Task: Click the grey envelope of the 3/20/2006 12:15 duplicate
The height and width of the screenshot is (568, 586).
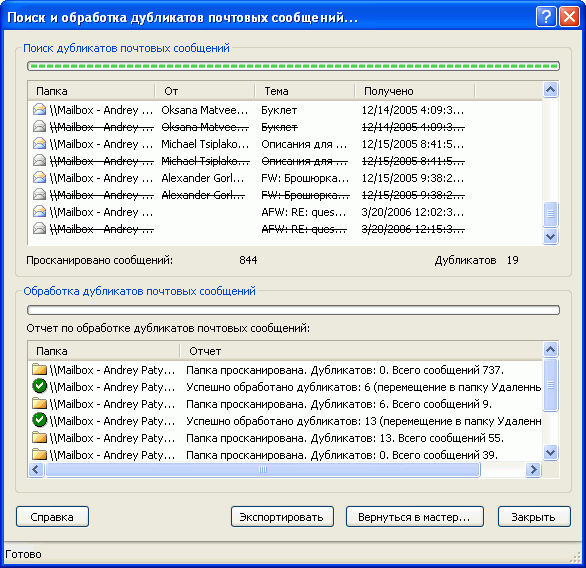Action: [x=39, y=228]
